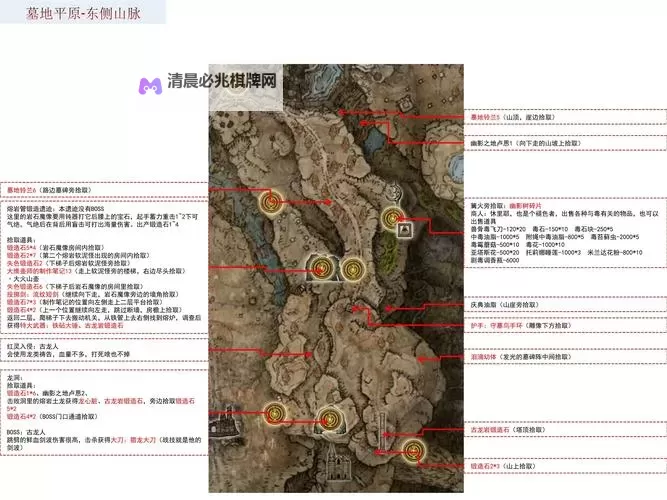Click the spiral tree emblem above the merchant grace
667x500 pixels.
pyautogui.click(x=395, y=192)
